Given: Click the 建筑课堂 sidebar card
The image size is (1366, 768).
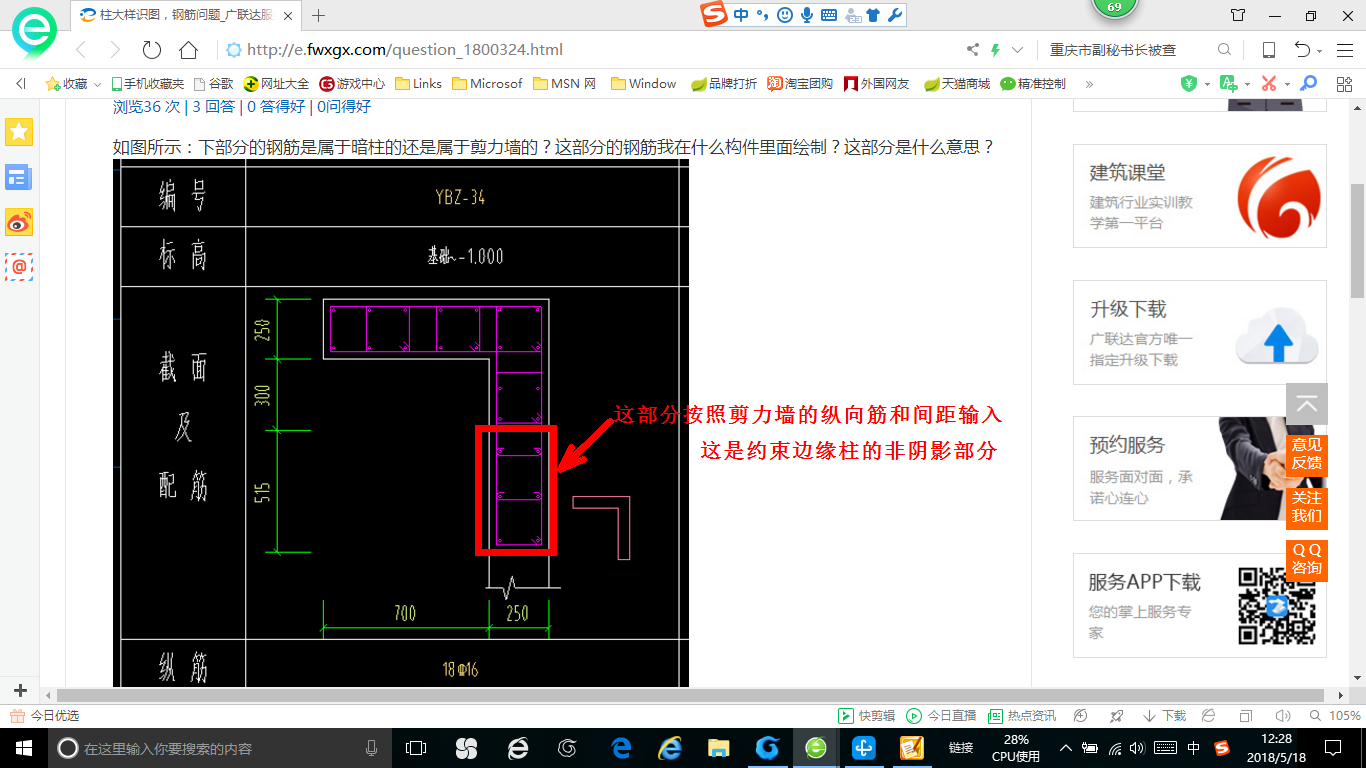Looking at the screenshot, I should point(1200,196).
